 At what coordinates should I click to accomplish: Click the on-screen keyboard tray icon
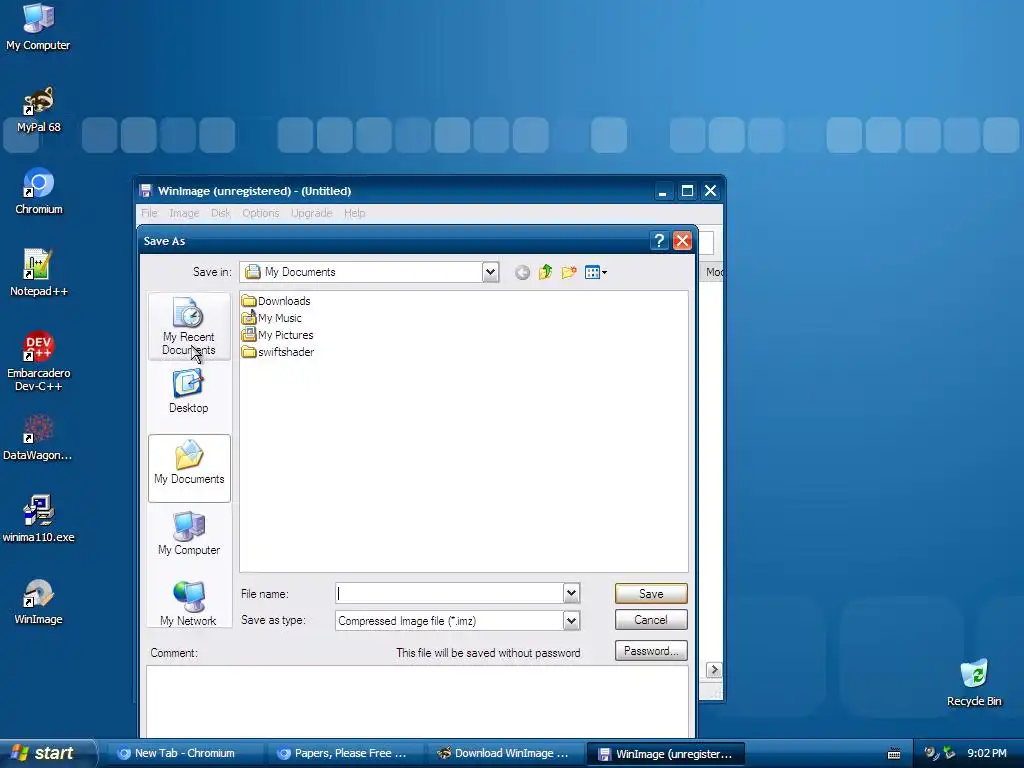[895, 754]
